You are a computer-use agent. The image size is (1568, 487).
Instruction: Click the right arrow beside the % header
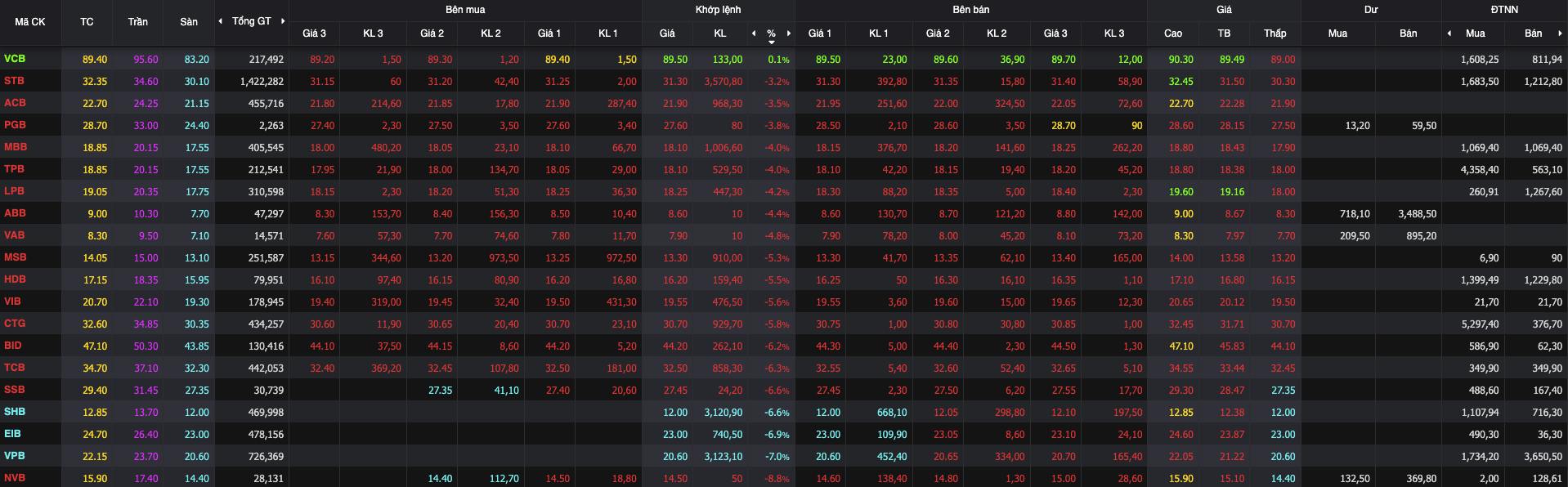[789, 34]
